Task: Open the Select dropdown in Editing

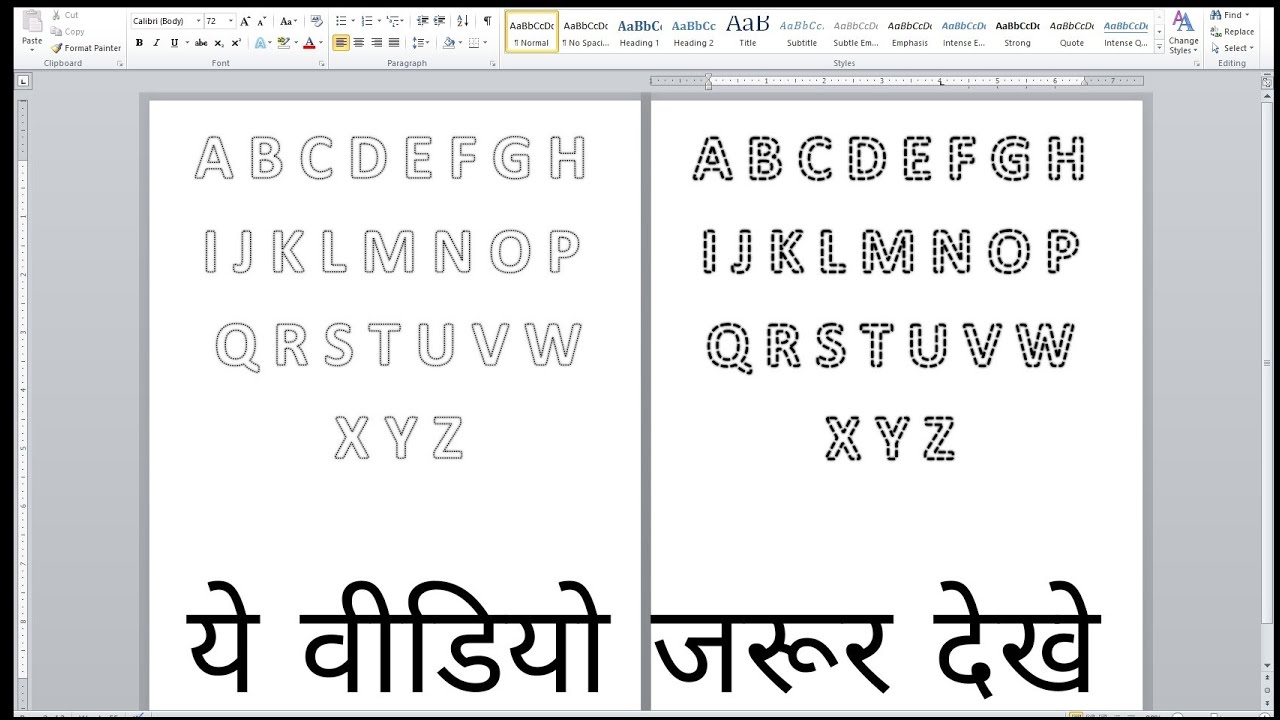Action: click(x=1231, y=48)
